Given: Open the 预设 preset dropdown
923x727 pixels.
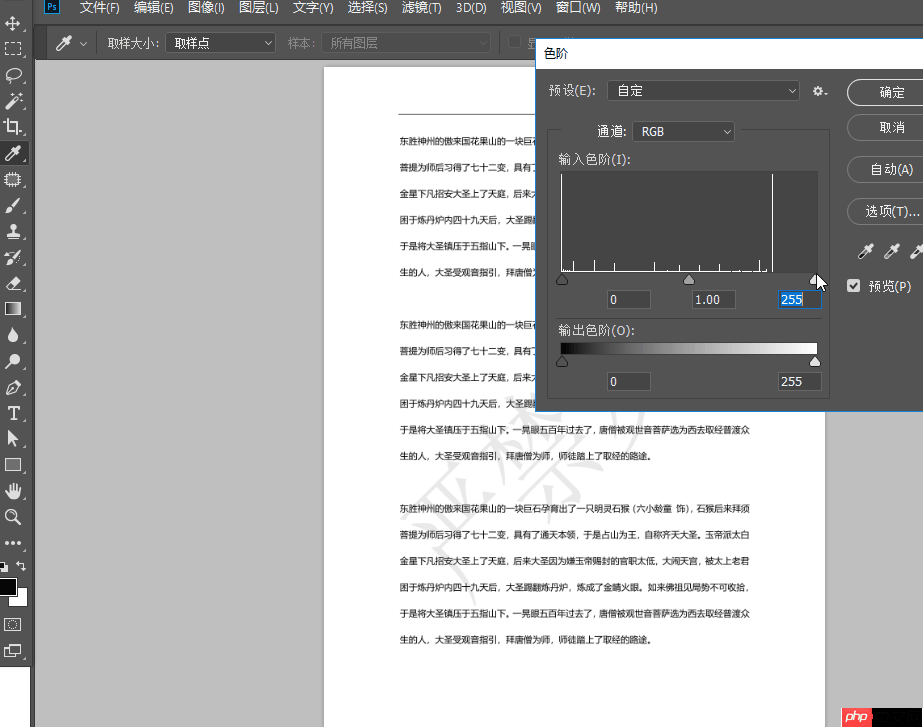Looking at the screenshot, I should (706, 91).
